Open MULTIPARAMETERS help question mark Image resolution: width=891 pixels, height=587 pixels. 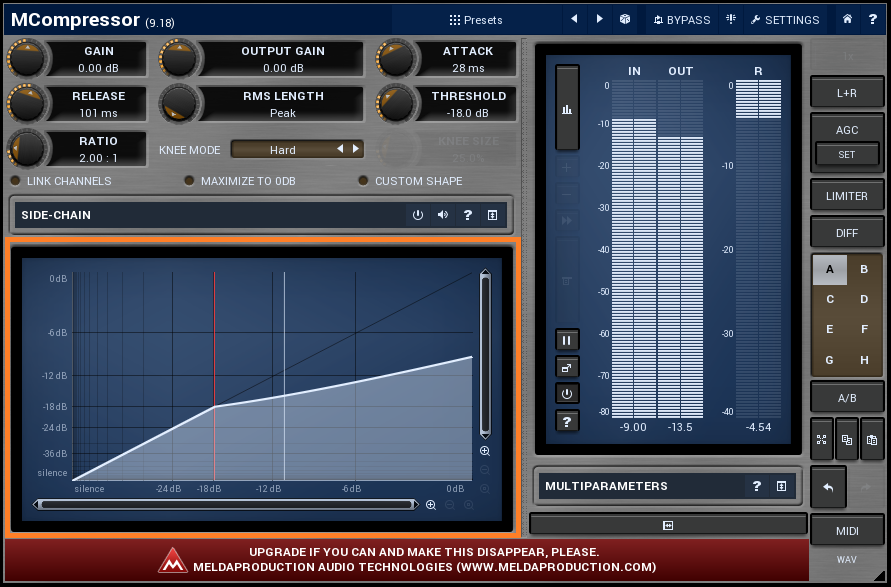coord(756,486)
